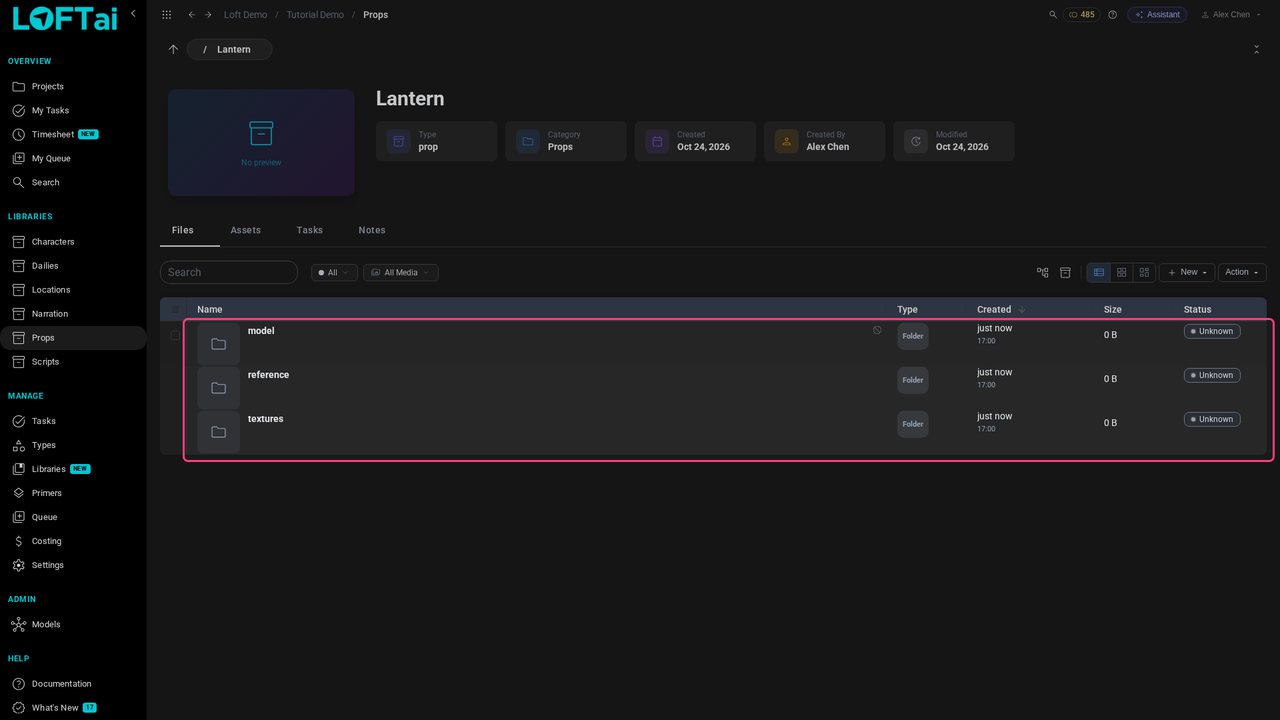The width and height of the screenshot is (1280, 720).
Task: Go up a level with the up arrow
Action: click(173, 49)
